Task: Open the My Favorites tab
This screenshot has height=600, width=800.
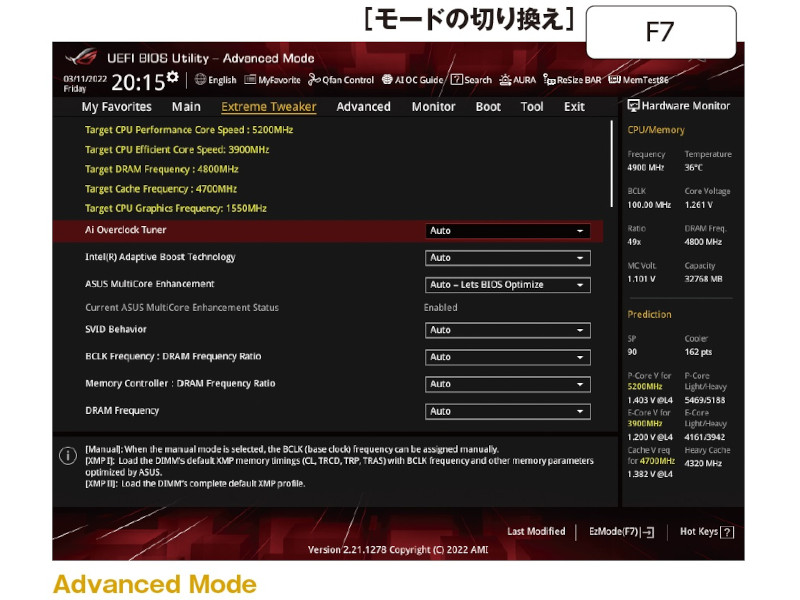Action: [116, 107]
